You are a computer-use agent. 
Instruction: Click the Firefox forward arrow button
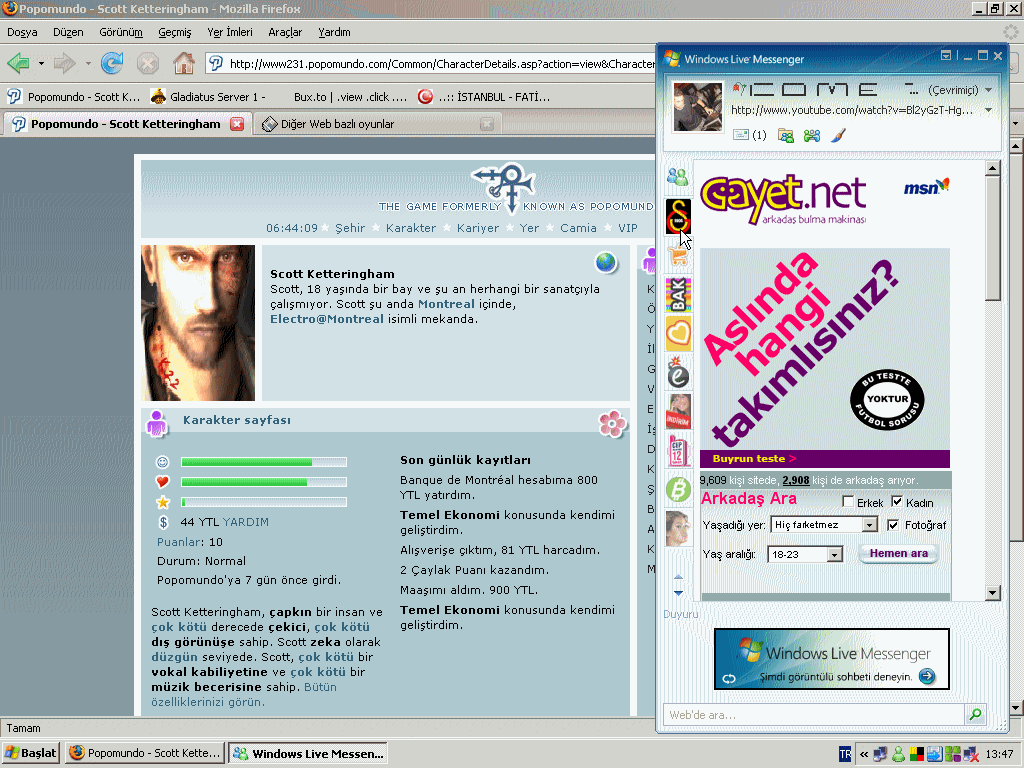tap(64, 63)
